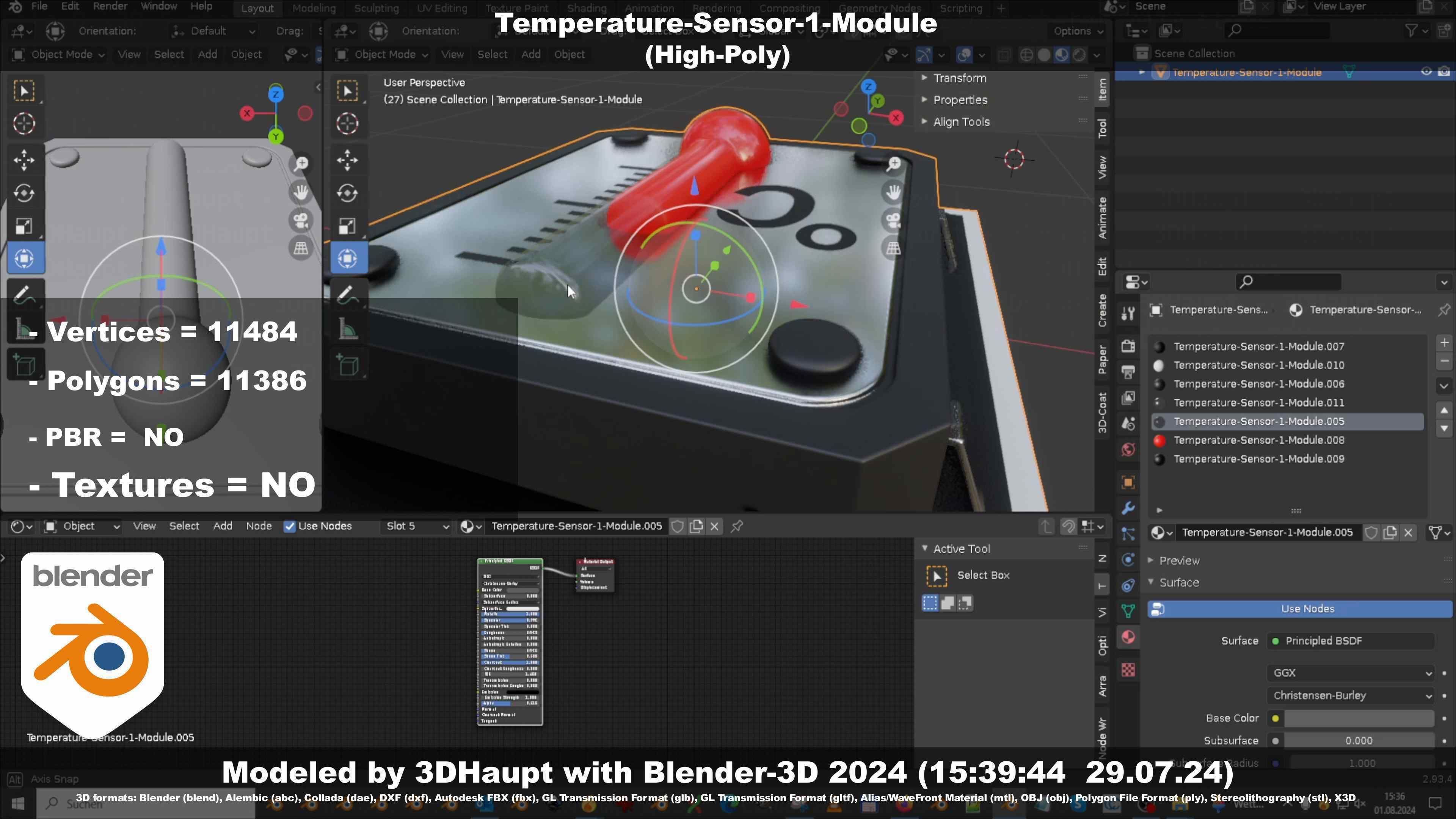Toggle camera view in main viewport
1456x819 pixels.
pyautogui.click(x=894, y=220)
